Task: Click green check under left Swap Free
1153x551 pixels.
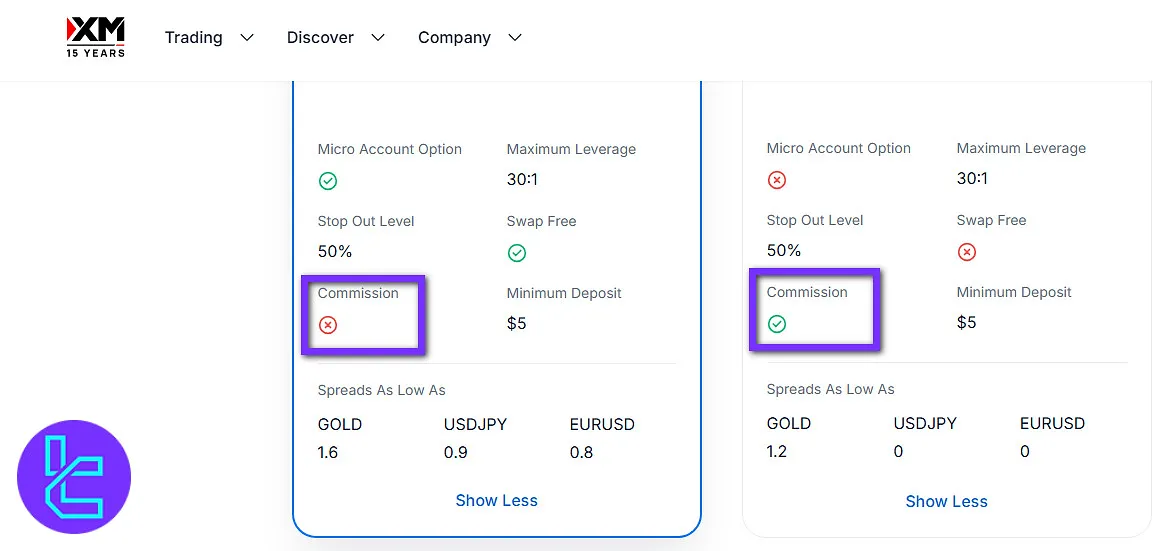Action: (517, 253)
